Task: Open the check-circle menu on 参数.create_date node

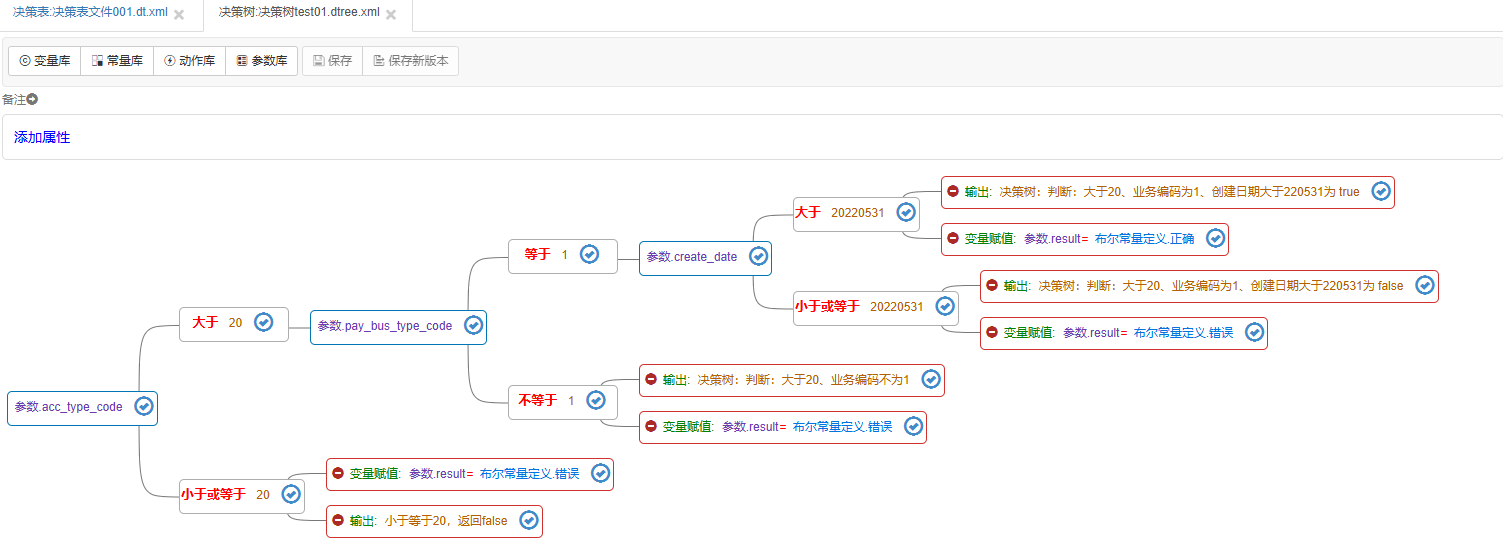Action: click(x=758, y=256)
